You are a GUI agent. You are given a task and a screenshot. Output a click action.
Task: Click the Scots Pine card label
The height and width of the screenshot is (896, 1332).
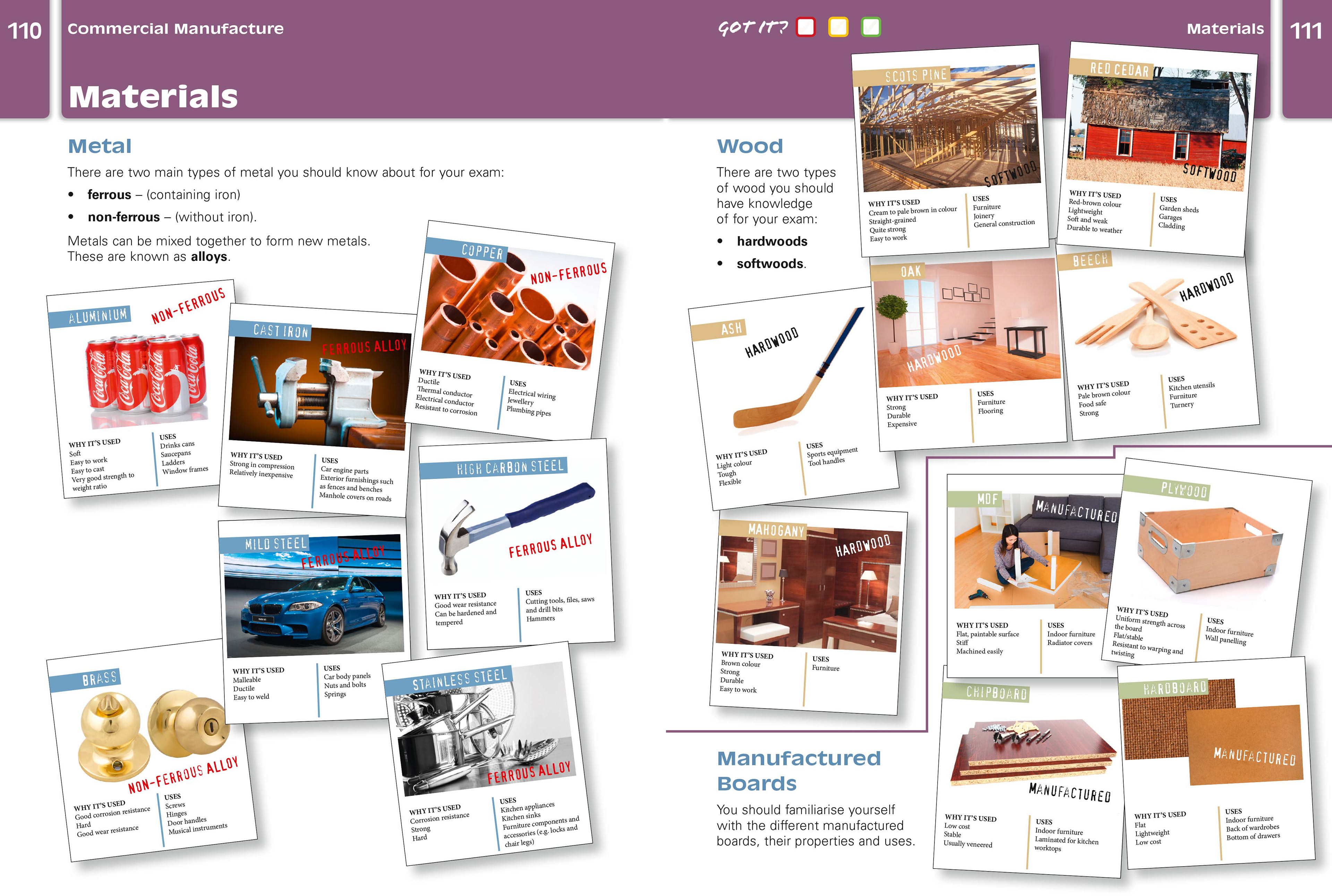(915, 75)
